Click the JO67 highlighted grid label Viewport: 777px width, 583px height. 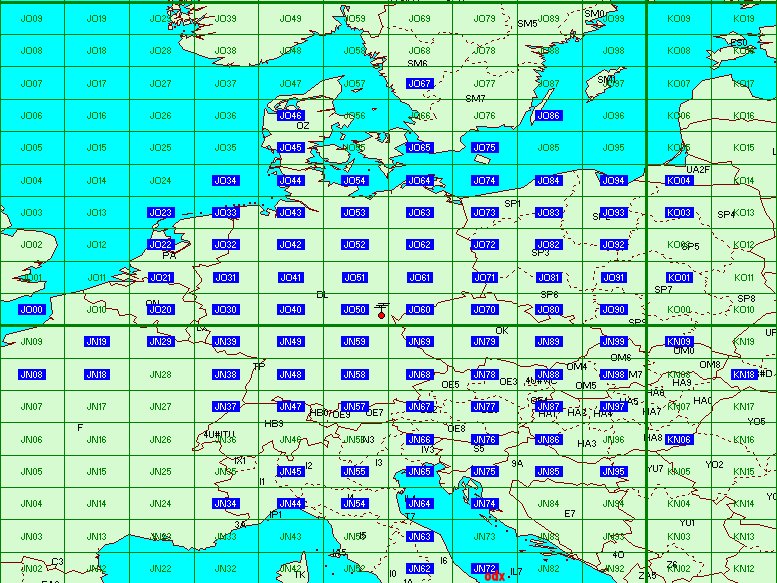point(419,84)
